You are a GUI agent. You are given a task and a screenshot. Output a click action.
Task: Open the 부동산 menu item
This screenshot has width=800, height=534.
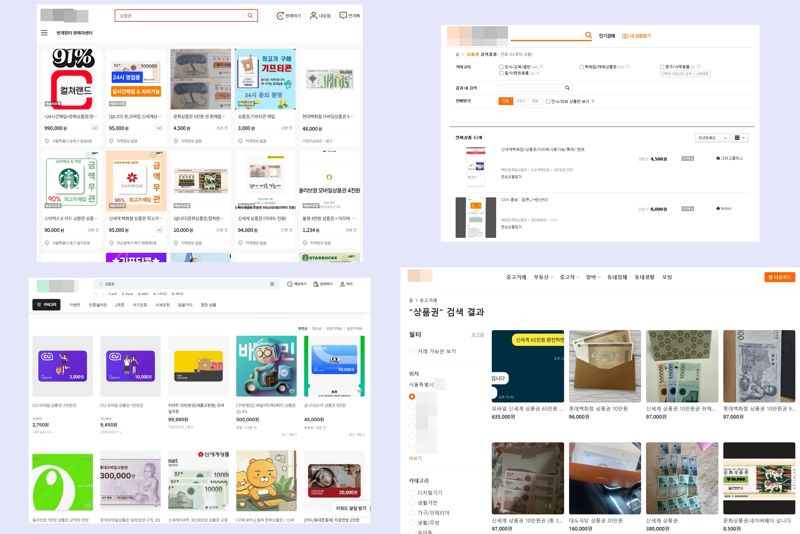pyautogui.click(x=541, y=277)
